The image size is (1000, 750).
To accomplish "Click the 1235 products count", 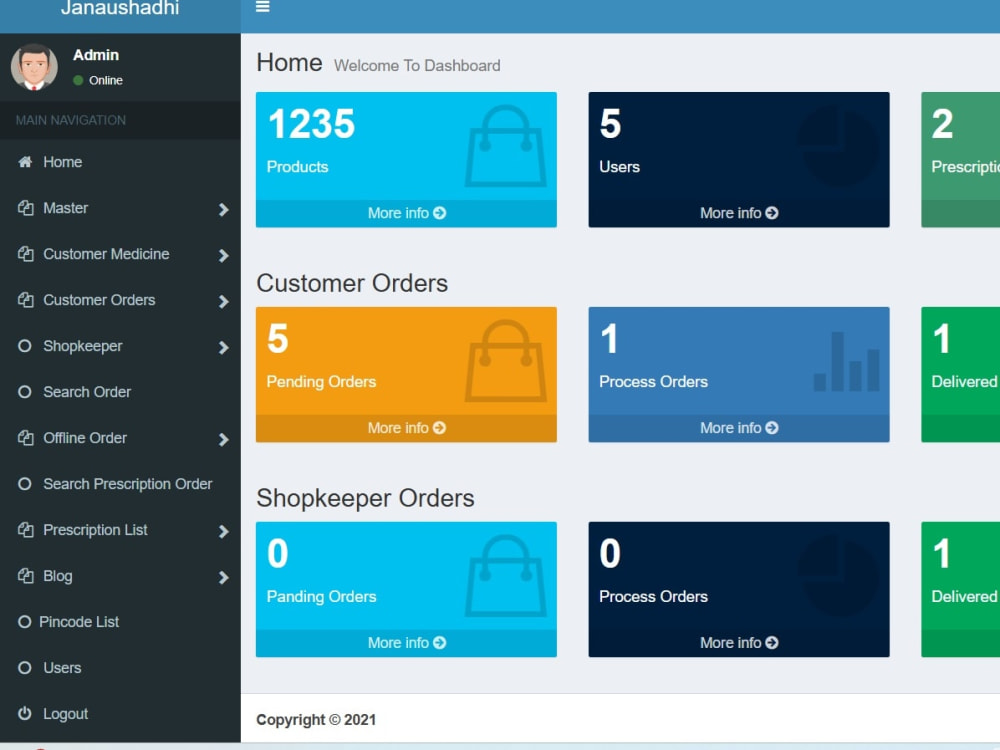I will 311,124.
